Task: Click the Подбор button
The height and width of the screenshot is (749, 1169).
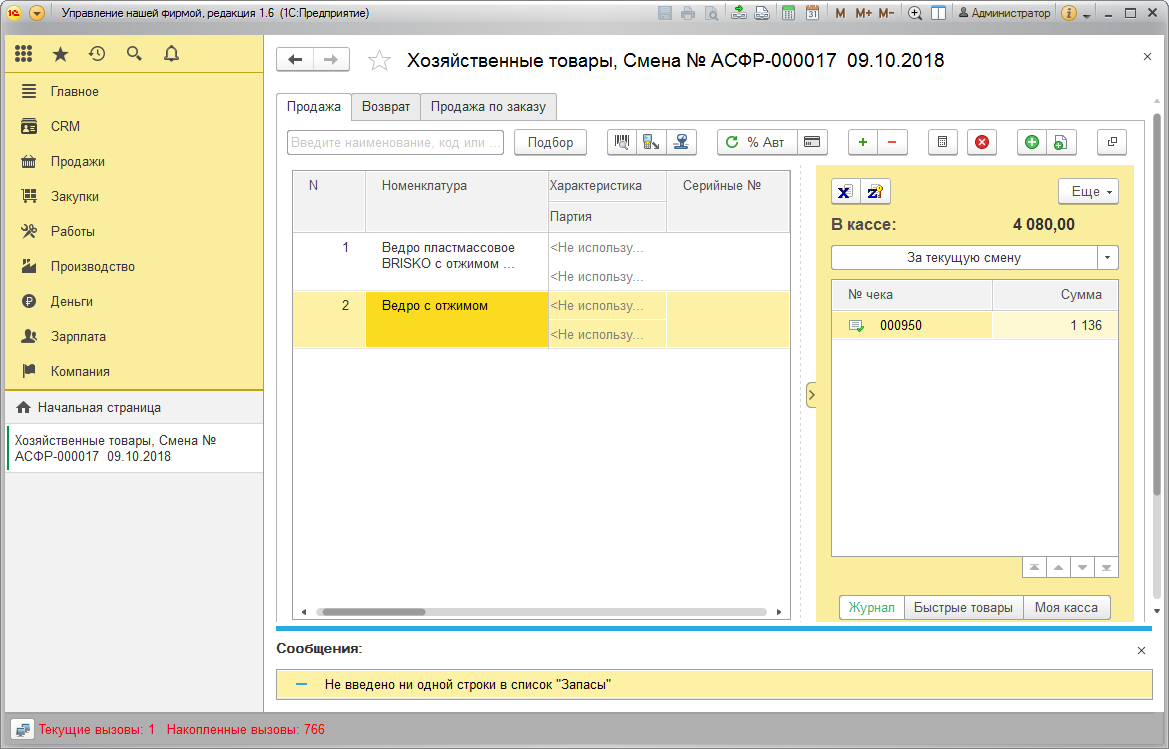Action: point(550,142)
